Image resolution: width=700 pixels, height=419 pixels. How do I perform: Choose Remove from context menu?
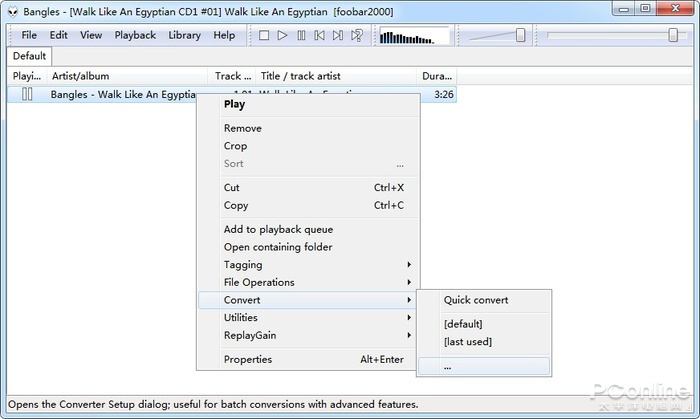pyautogui.click(x=308, y=129)
